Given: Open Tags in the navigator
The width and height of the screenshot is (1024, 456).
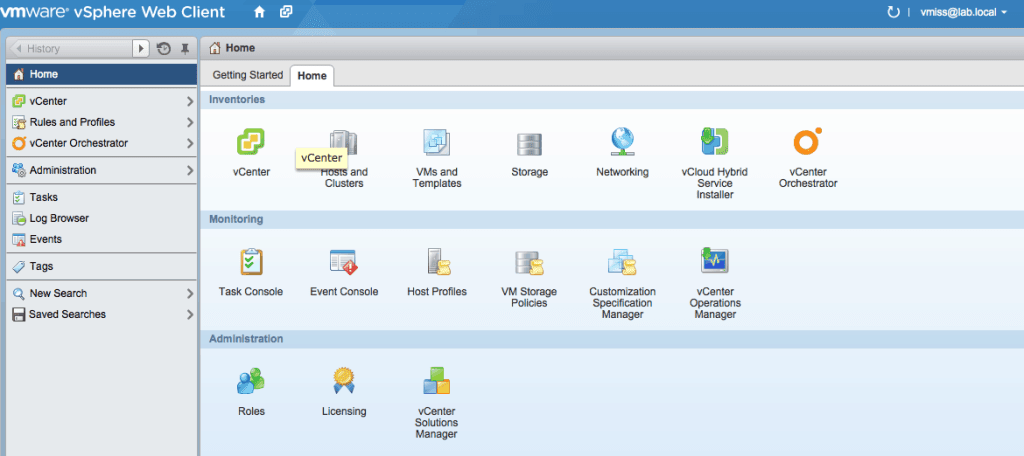Looking at the screenshot, I should [x=101, y=267].
